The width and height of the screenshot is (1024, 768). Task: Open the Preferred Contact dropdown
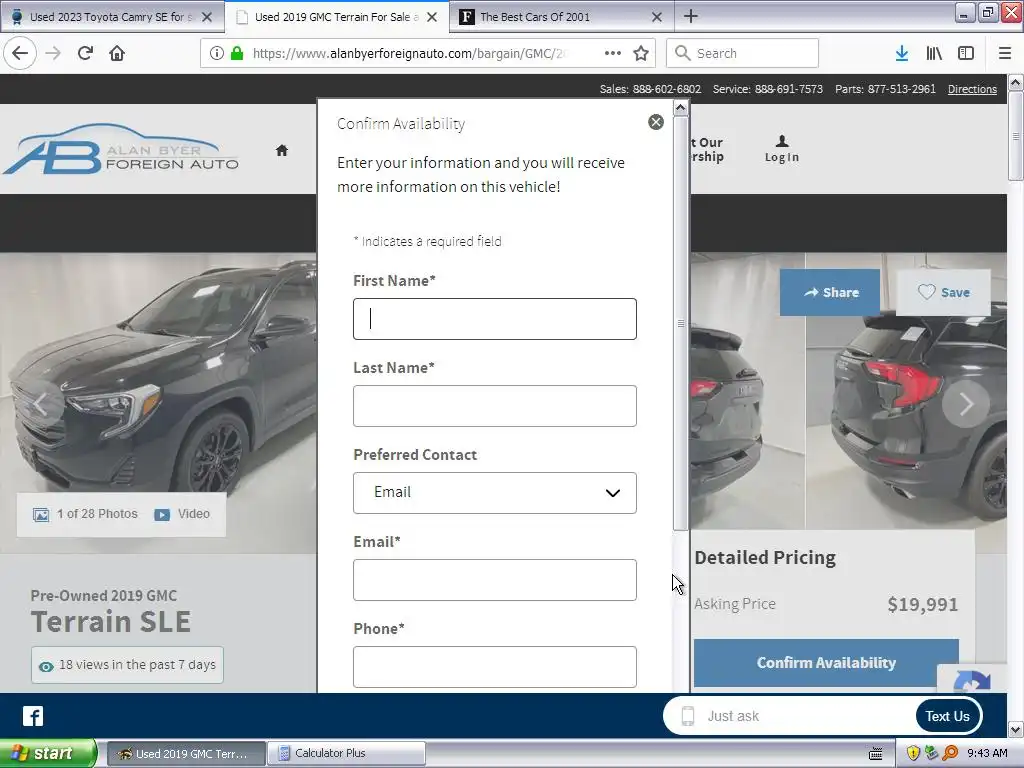[494, 492]
